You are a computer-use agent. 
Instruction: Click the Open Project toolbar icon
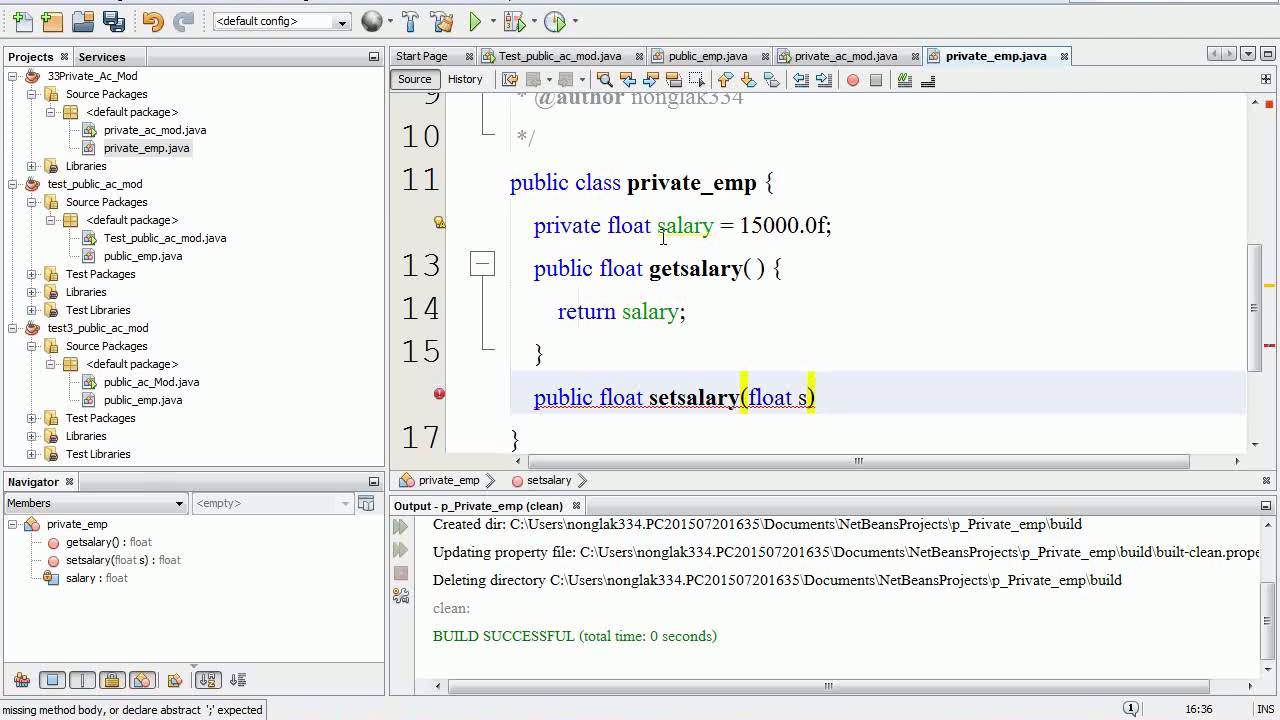(83, 21)
